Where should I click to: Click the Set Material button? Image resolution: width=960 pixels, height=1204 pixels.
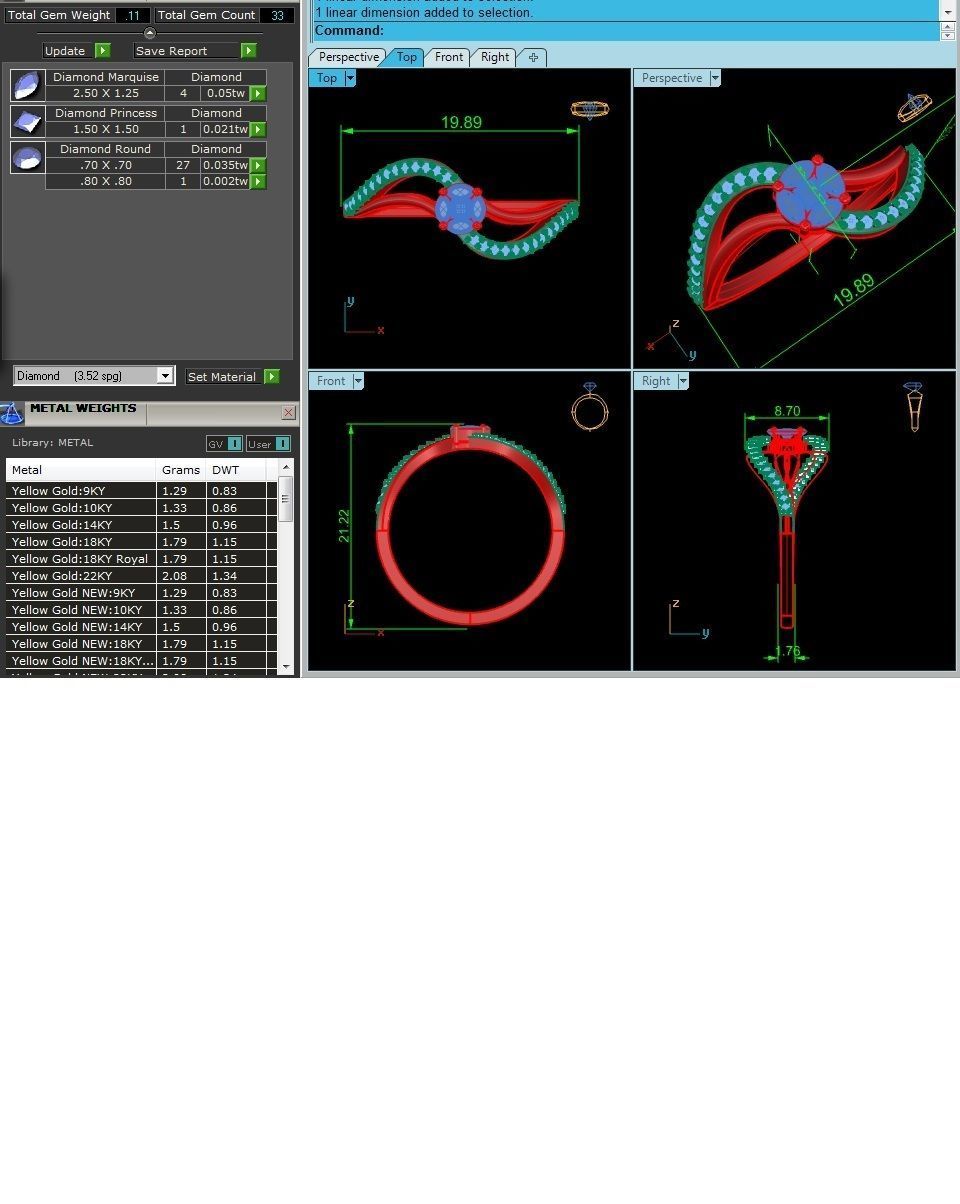click(x=223, y=376)
